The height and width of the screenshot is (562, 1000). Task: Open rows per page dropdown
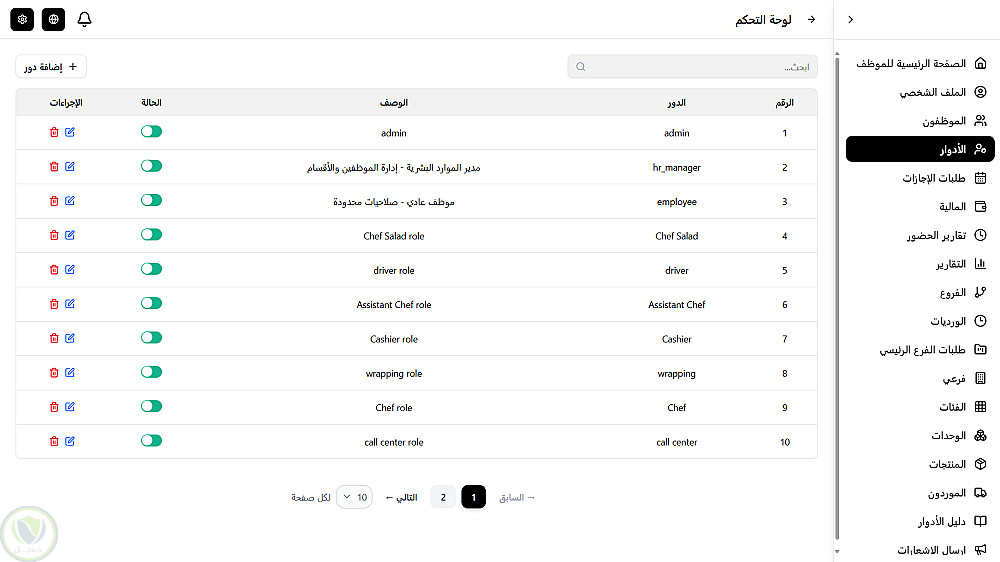click(x=354, y=497)
